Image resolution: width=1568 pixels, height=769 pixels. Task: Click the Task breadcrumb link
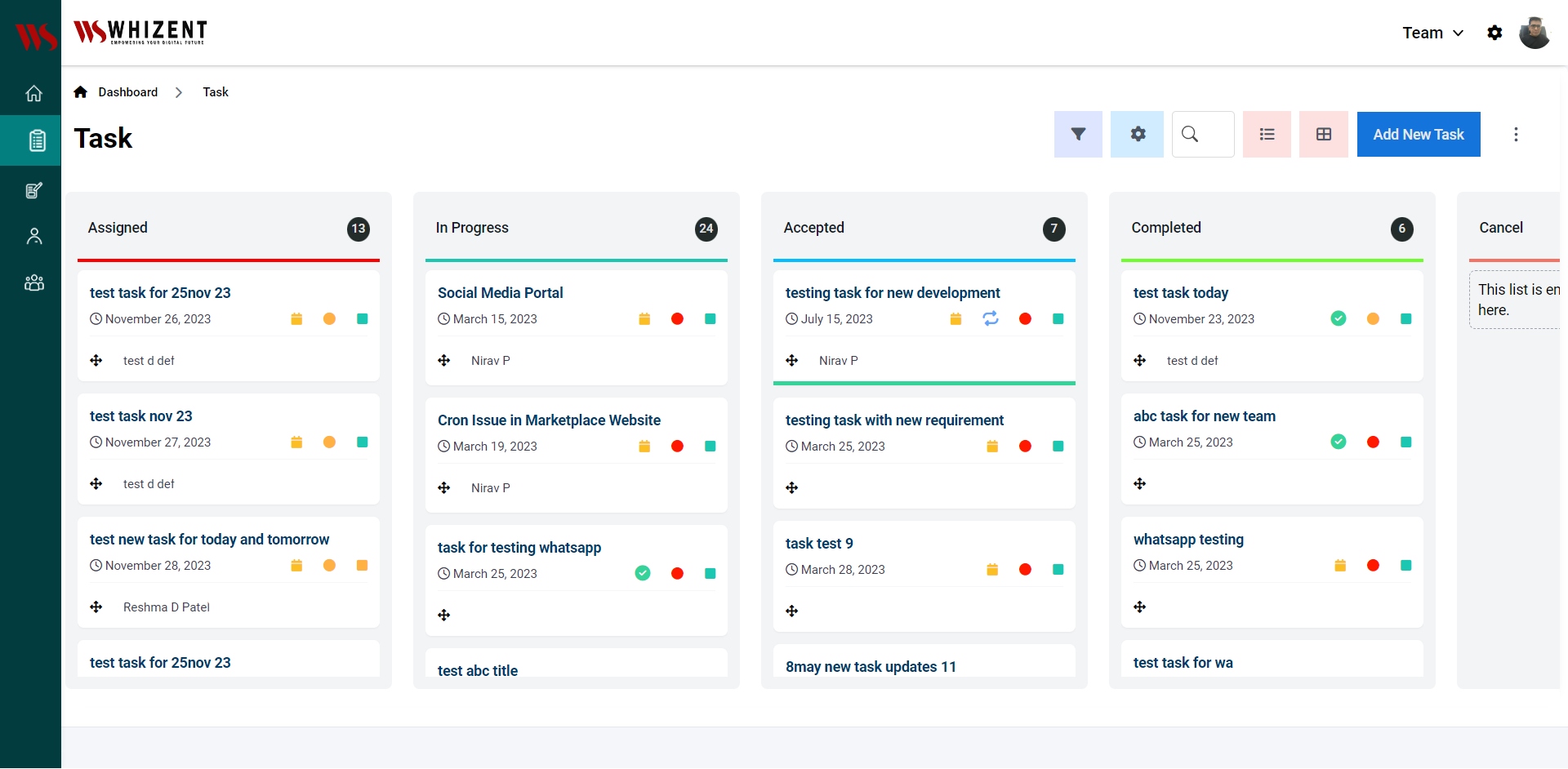coord(216,92)
